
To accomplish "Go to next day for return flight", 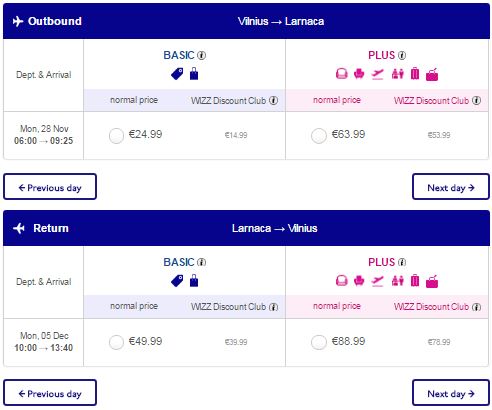I will click(x=451, y=393).
